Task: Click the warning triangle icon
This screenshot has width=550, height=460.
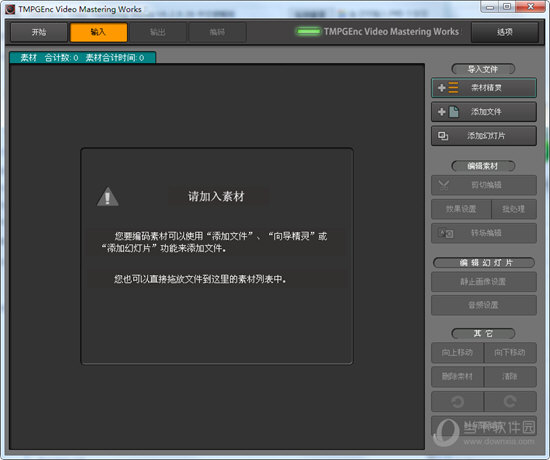Action: 108,196
